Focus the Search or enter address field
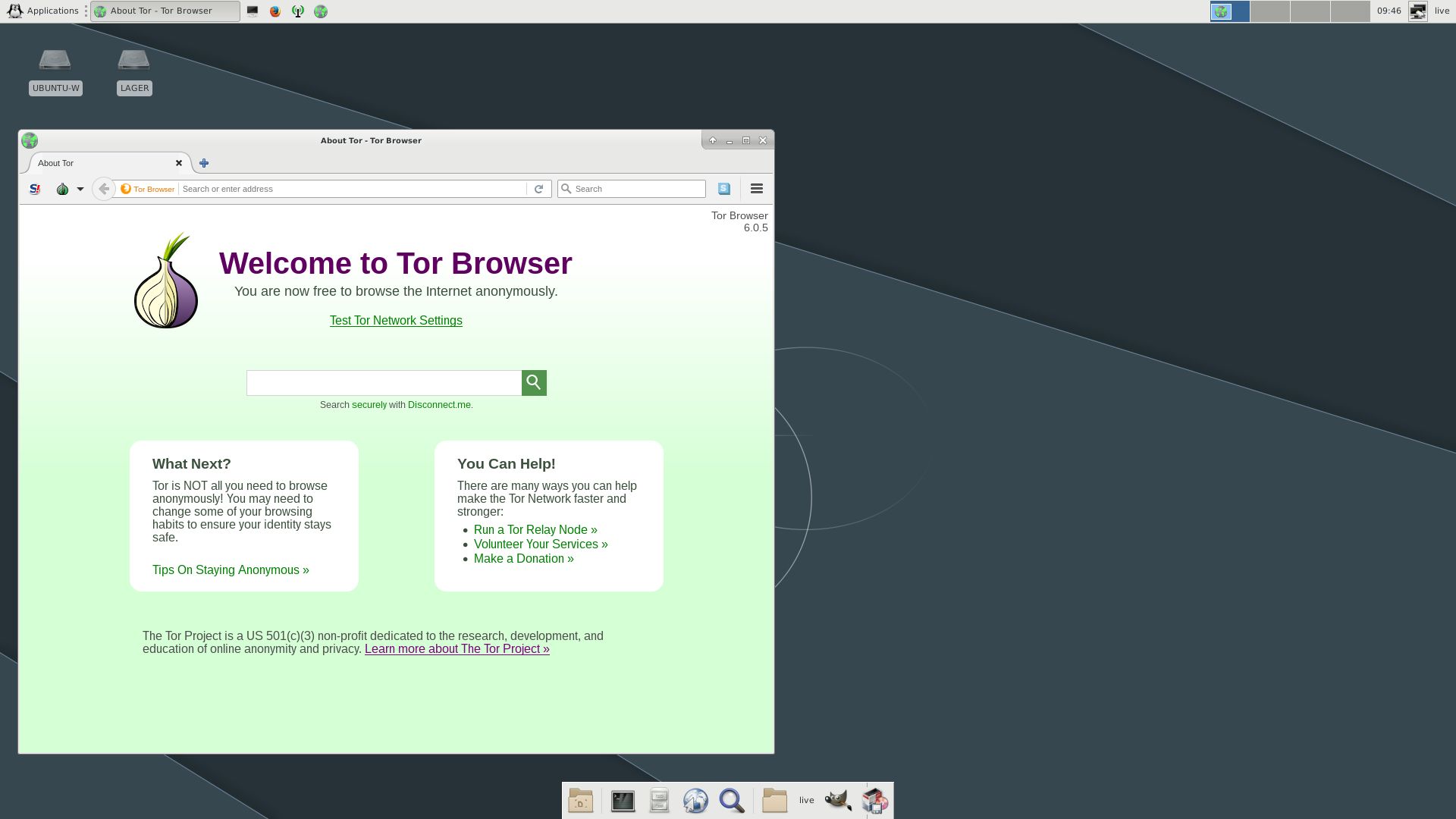This screenshot has height=819, width=1456. pyautogui.click(x=353, y=189)
